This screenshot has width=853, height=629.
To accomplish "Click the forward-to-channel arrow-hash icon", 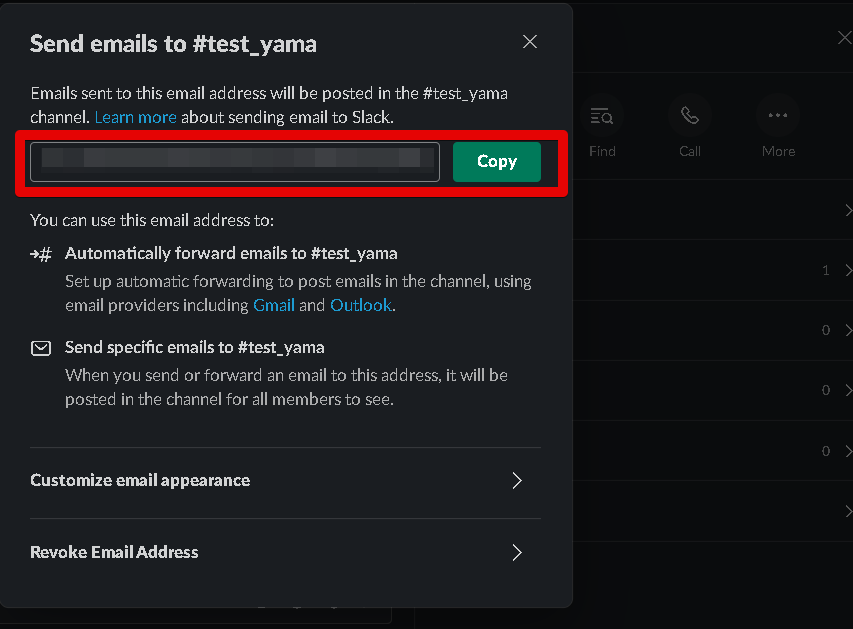I will tap(41, 253).
